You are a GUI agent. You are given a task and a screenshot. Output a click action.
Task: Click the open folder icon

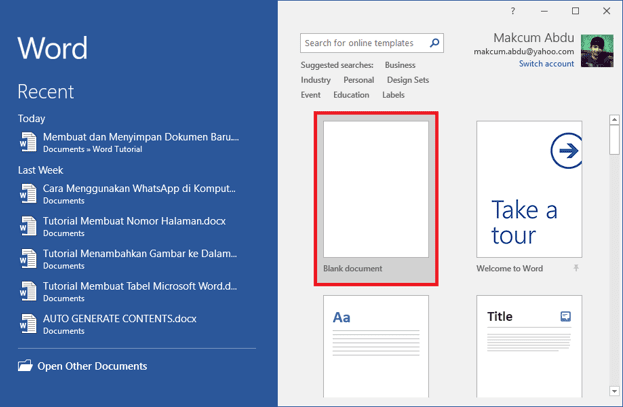click(x=25, y=366)
